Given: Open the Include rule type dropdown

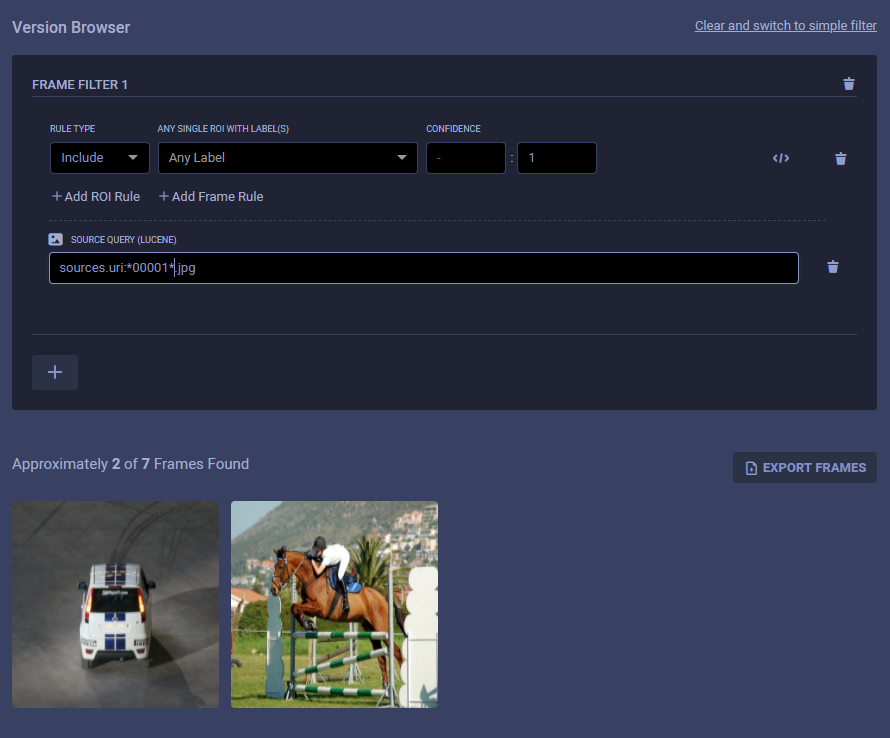Looking at the screenshot, I should pyautogui.click(x=99, y=158).
